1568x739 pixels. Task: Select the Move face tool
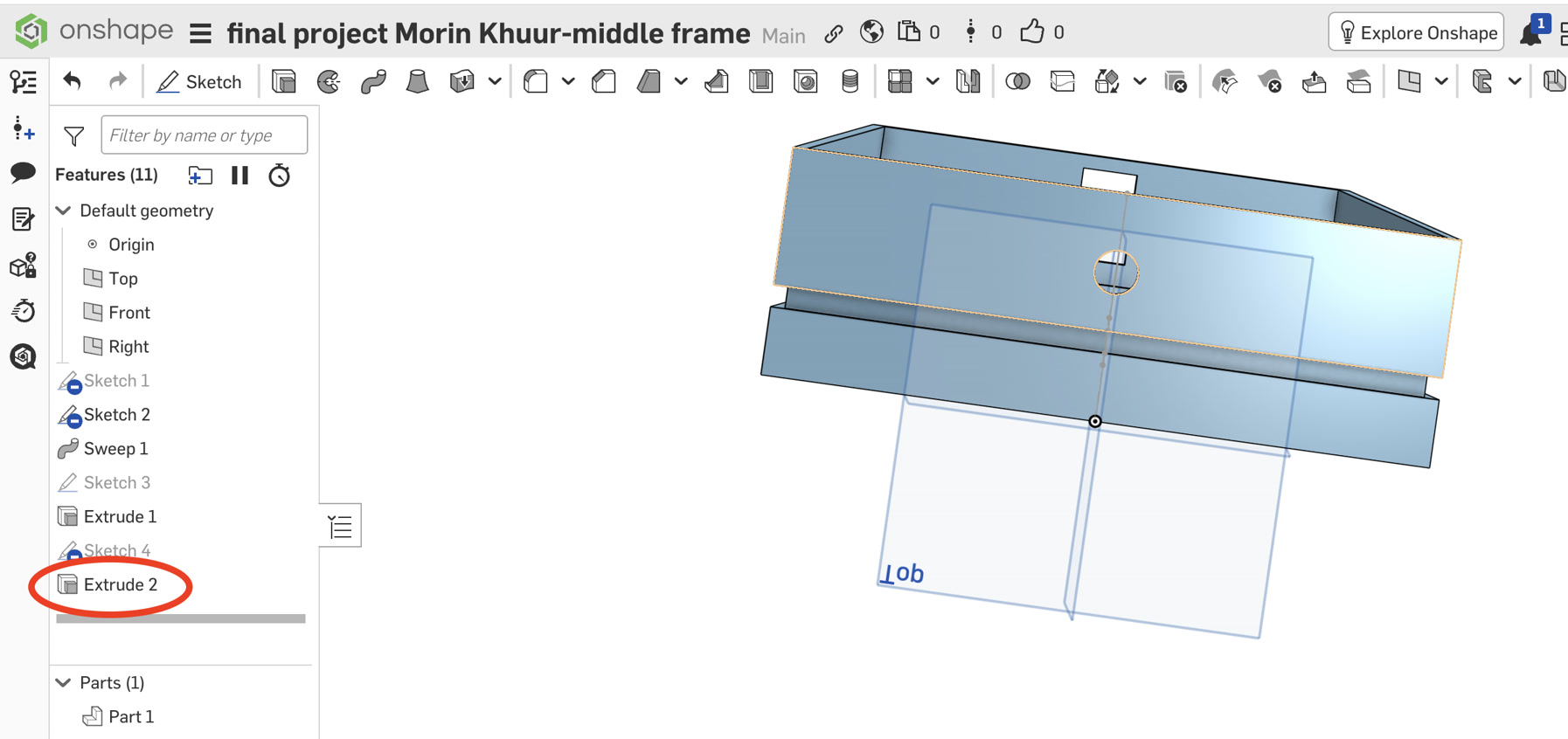pos(1314,82)
